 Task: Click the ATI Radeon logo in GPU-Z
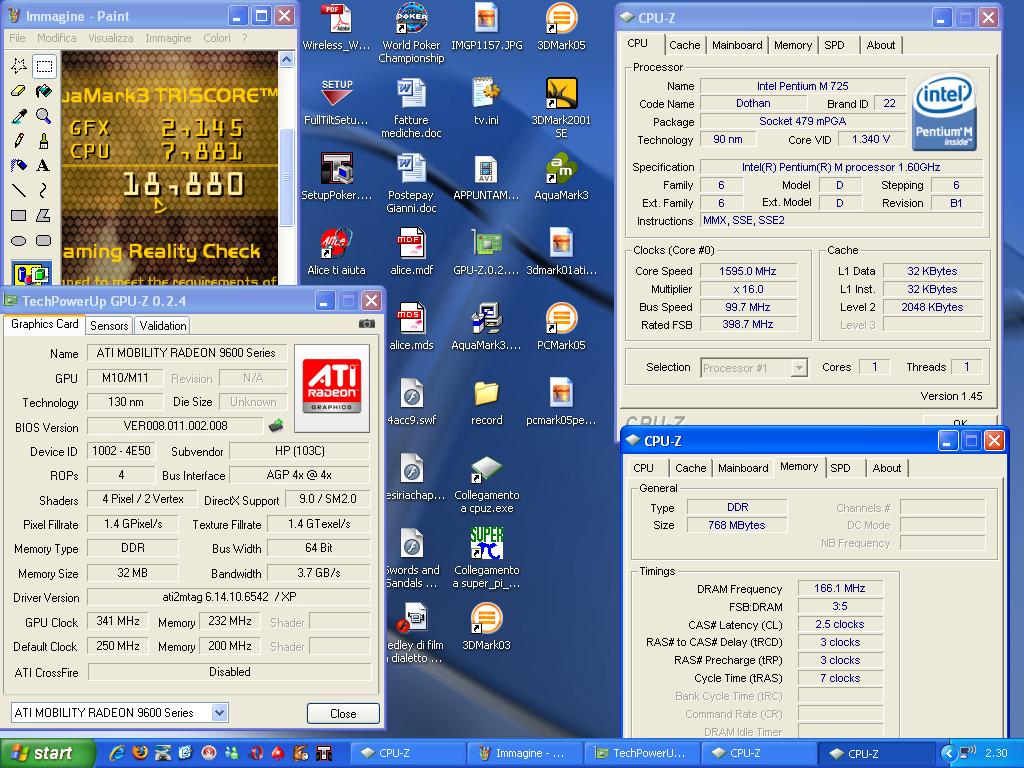coord(332,388)
